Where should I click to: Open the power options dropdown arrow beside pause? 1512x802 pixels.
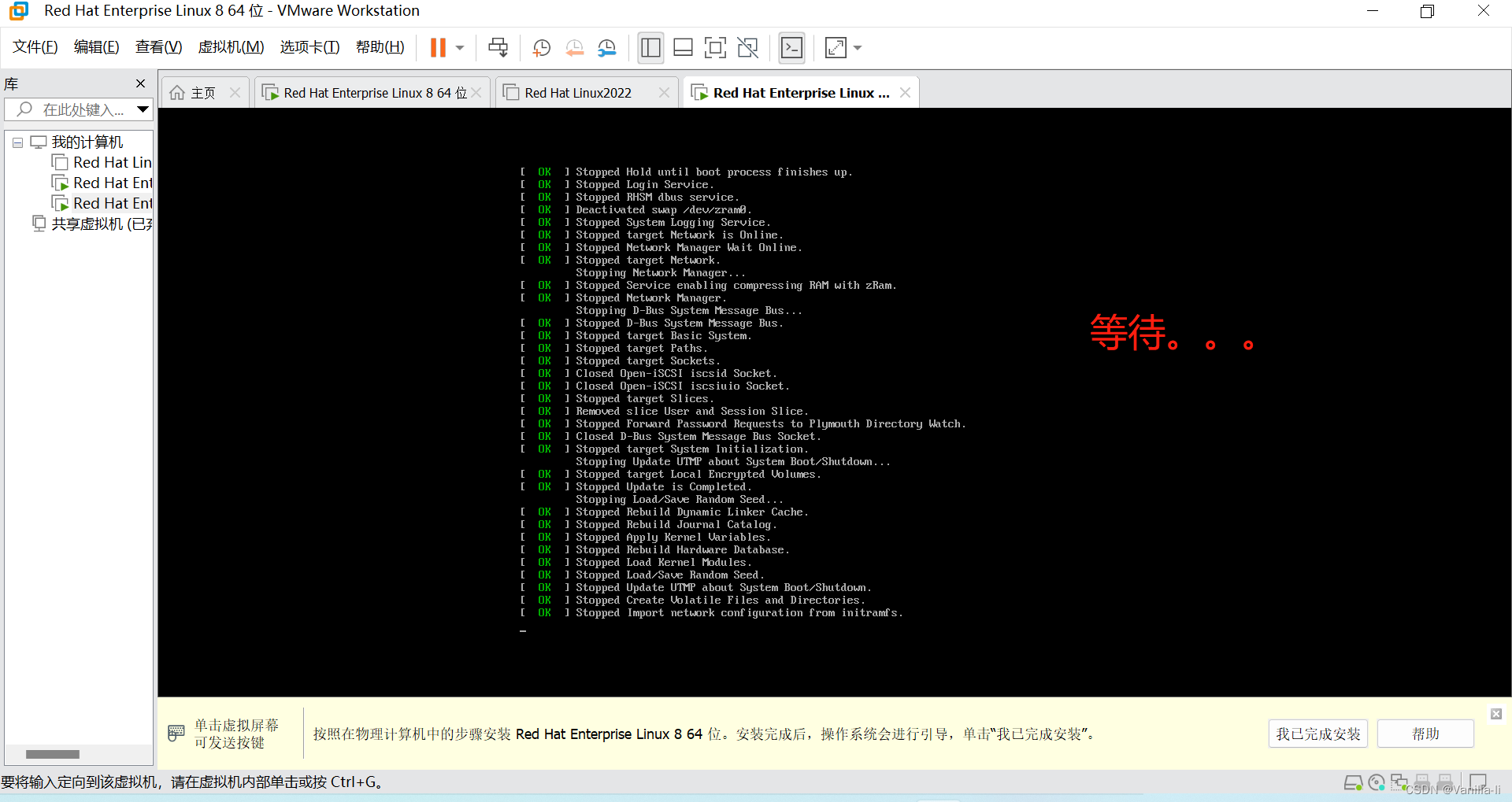pyautogui.click(x=460, y=48)
